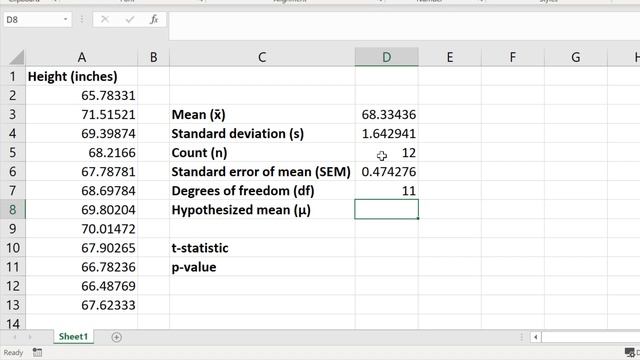Select row 1 header

point(13,76)
